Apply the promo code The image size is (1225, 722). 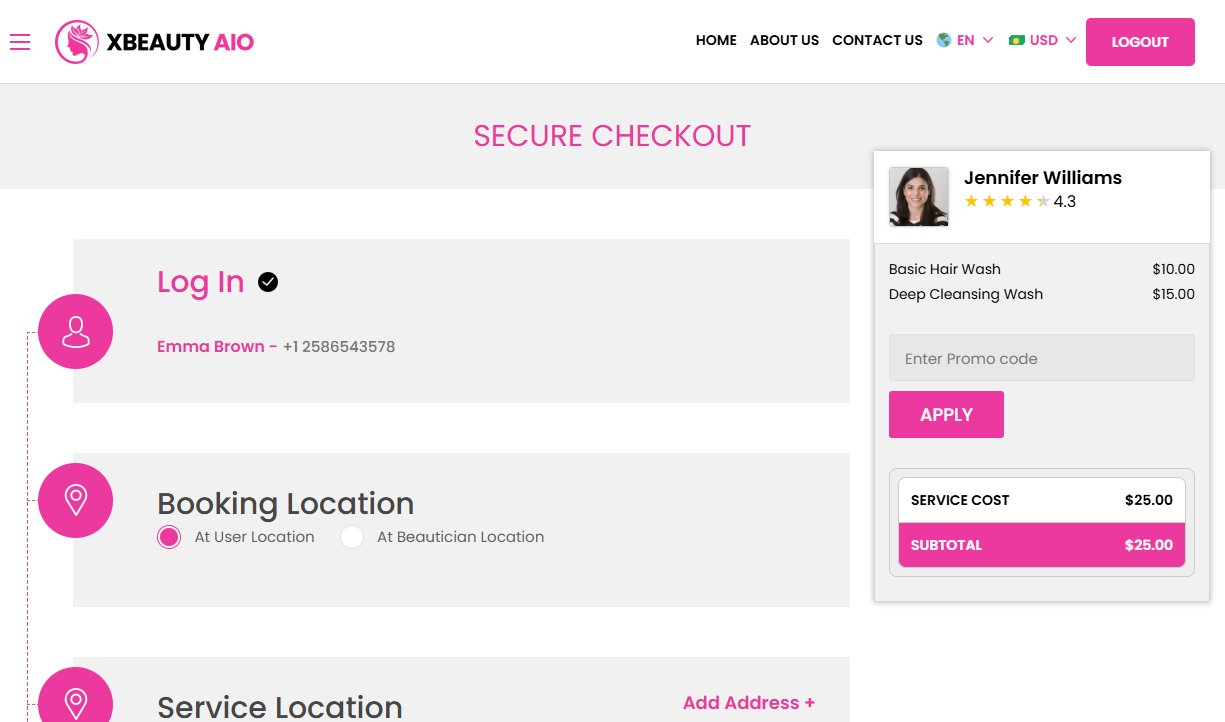click(946, 414)
